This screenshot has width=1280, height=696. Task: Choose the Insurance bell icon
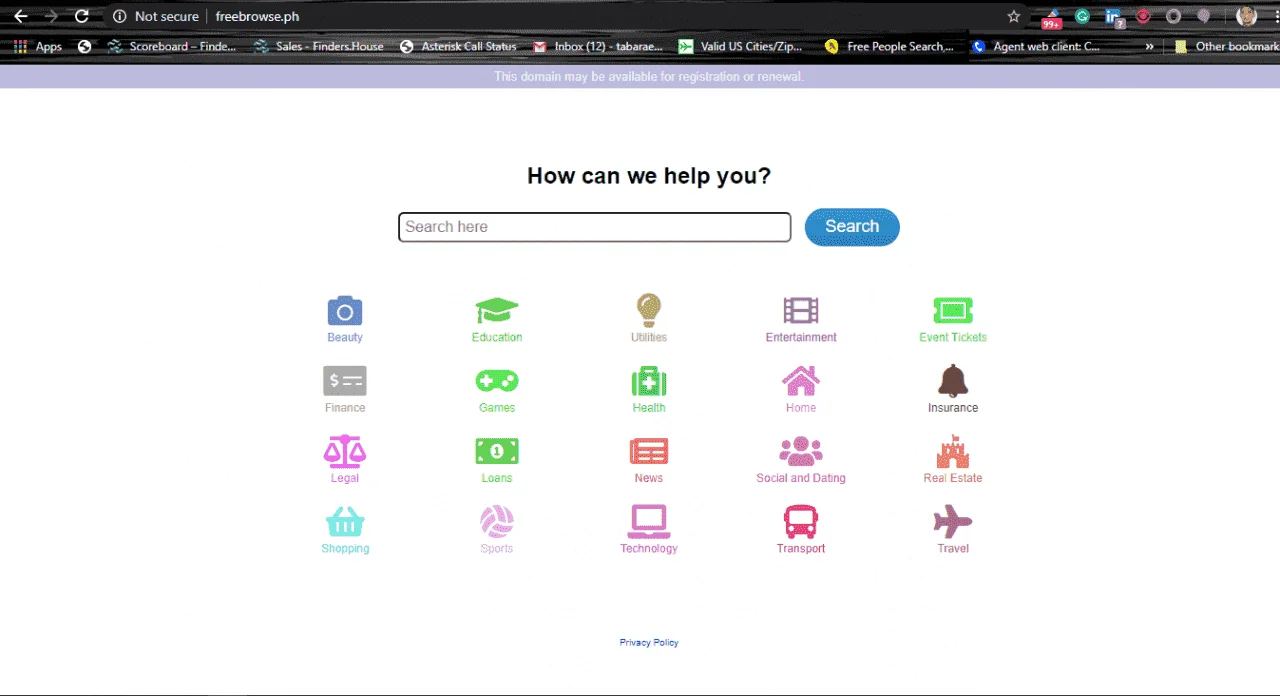click(953, 381)
